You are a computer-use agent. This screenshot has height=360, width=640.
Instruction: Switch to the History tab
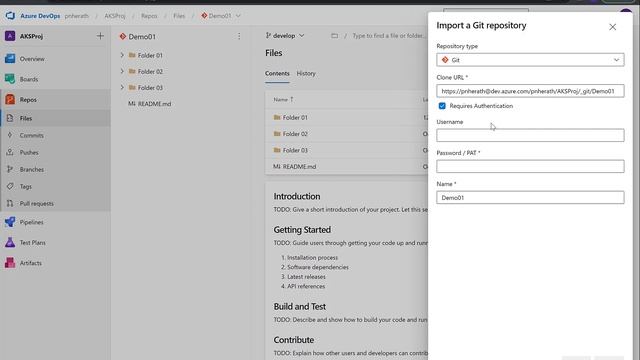(306, 73)
